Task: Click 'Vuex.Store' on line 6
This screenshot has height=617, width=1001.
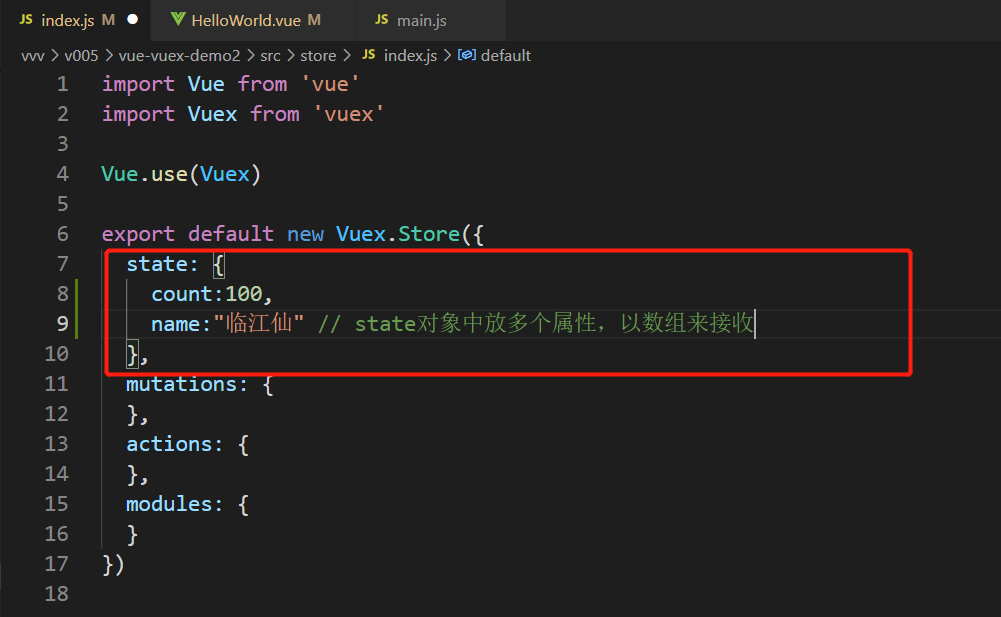Action: pos(398,234)
